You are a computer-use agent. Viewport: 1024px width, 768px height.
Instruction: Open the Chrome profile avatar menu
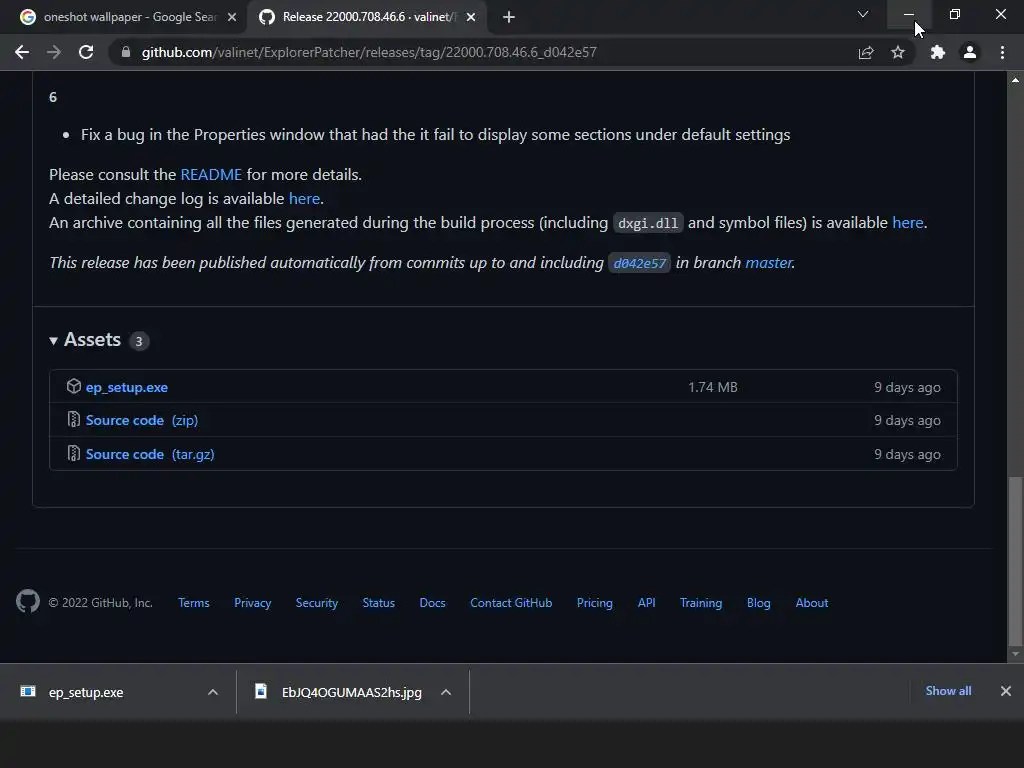970,52
